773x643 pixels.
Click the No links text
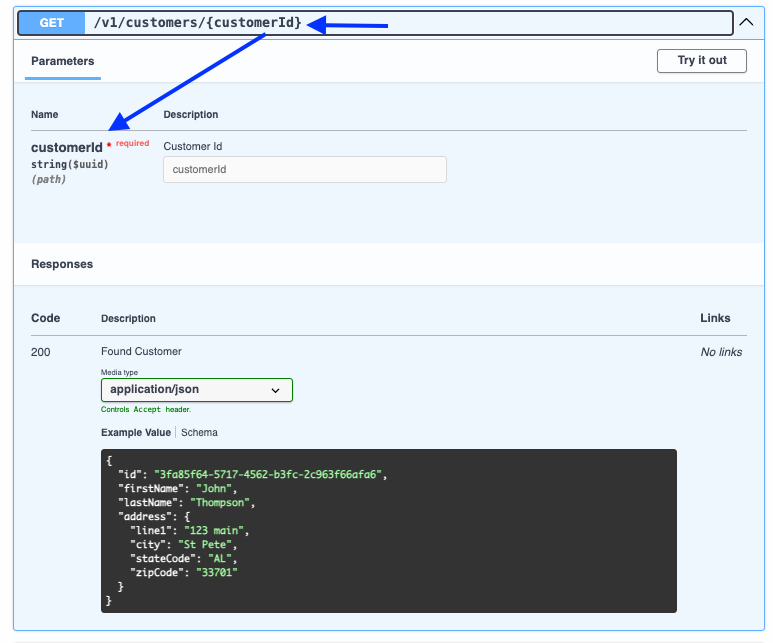coord(720,352)
